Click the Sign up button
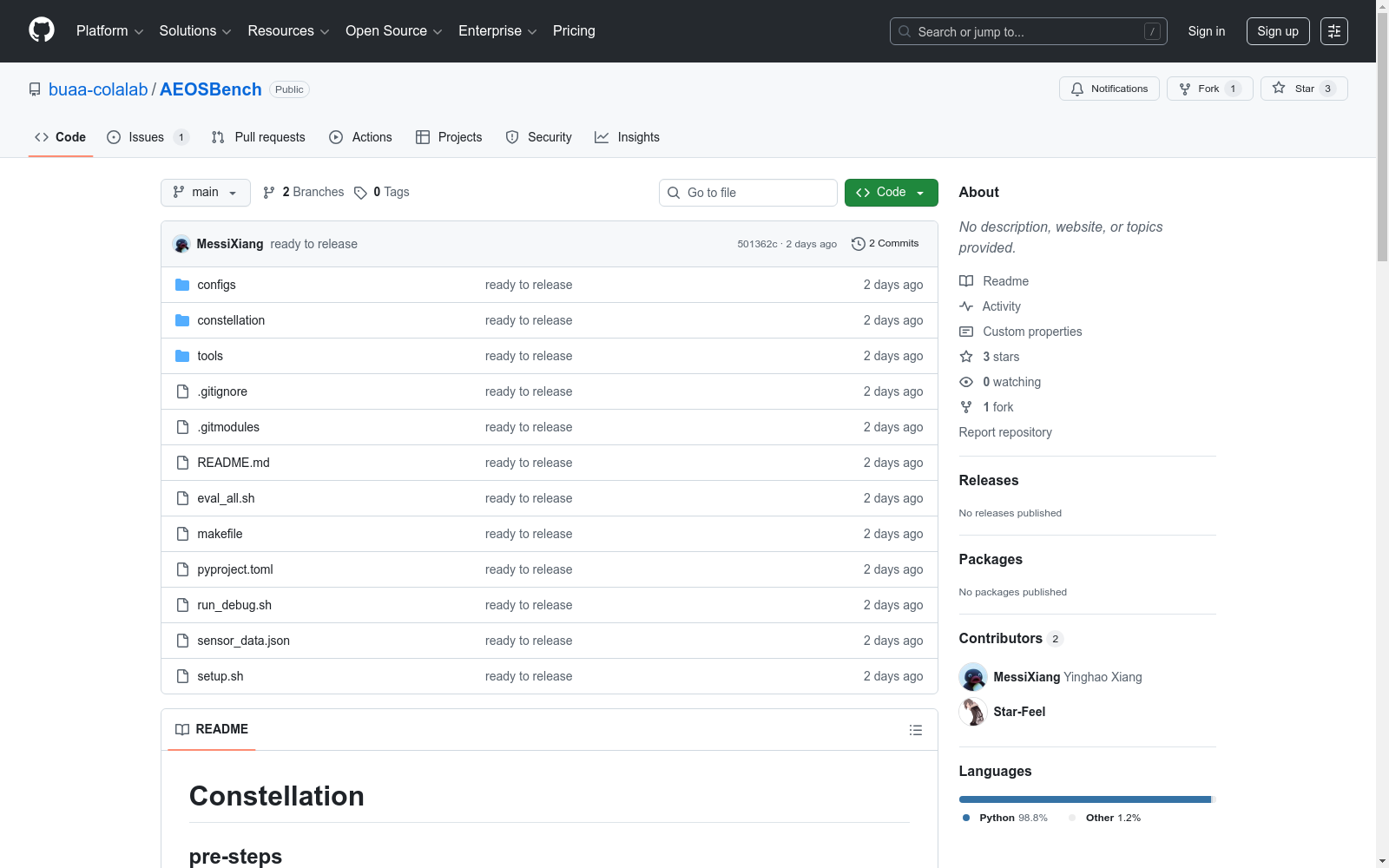This screenshot has width=1389, height=868. point(1278,31)
